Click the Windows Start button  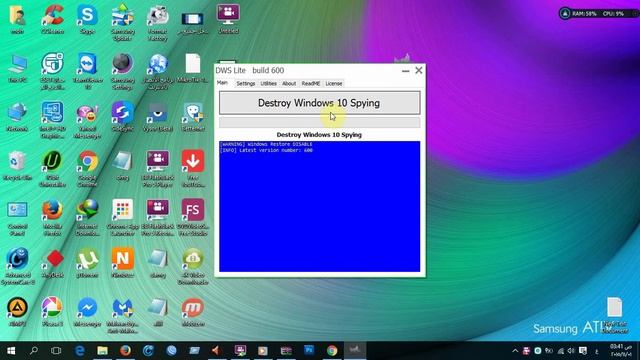coord(11,351)
